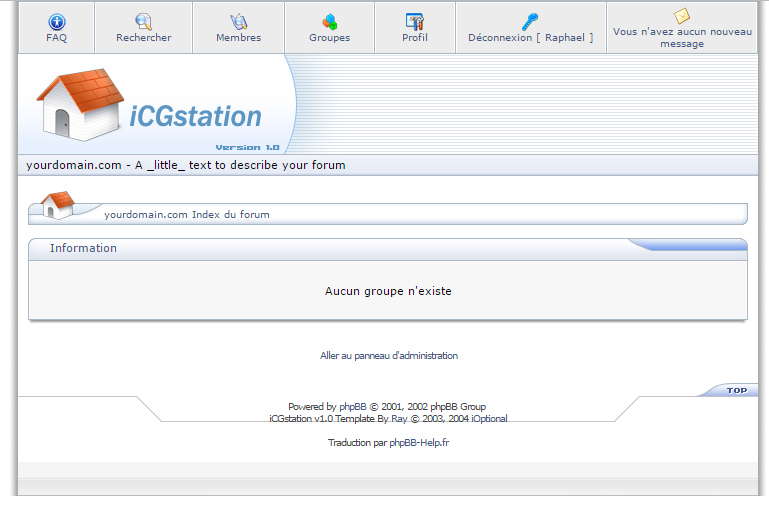Follow the iOptional link in footer

tap(489, 419)
